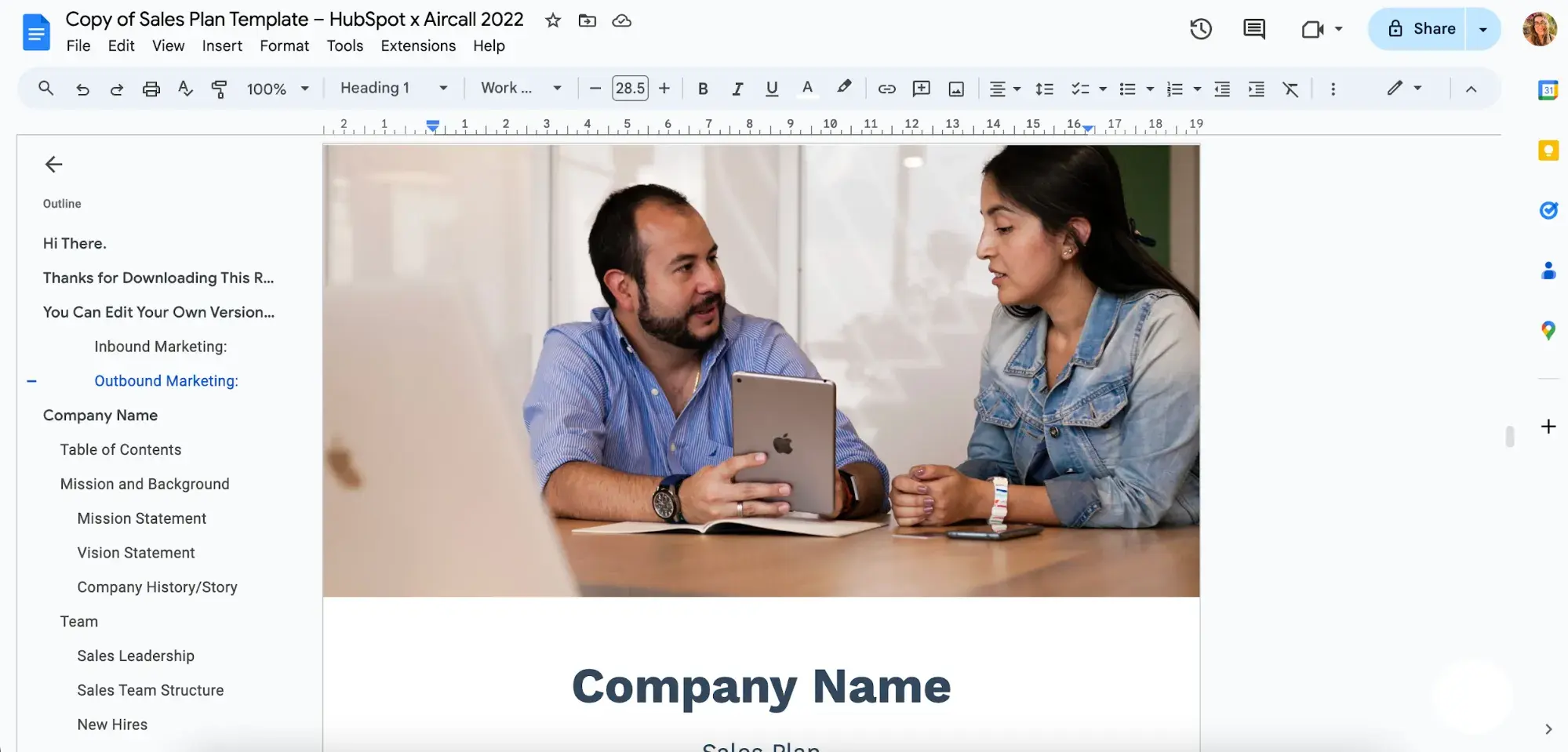Click the Share button
The height and width of the screenshot is (752, 1568).
(x=1418, y=29)
